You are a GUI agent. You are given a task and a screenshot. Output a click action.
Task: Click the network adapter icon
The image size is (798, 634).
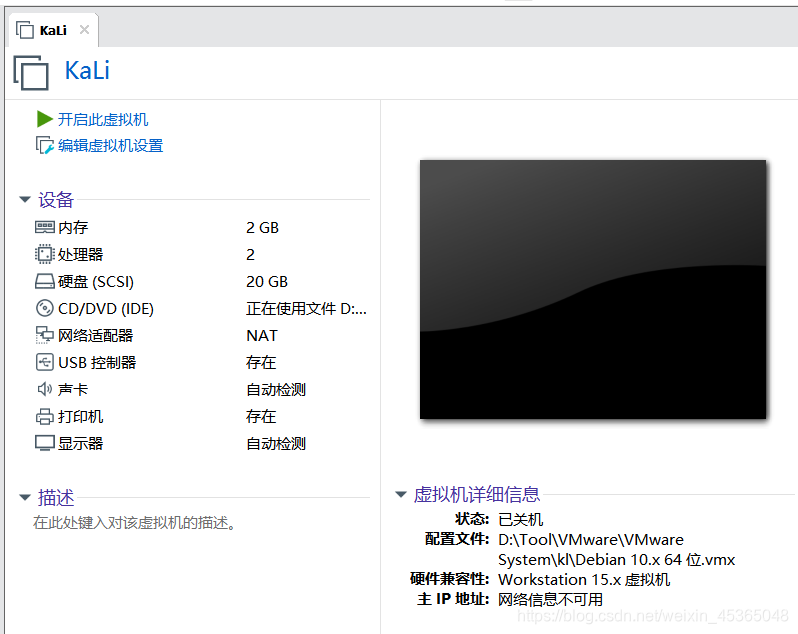pos(44,335)
